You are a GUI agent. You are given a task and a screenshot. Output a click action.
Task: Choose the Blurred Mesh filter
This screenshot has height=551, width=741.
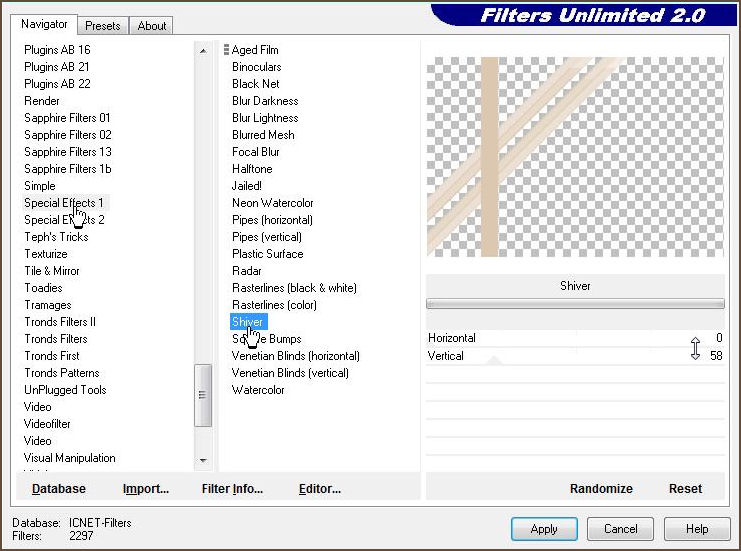263,135
